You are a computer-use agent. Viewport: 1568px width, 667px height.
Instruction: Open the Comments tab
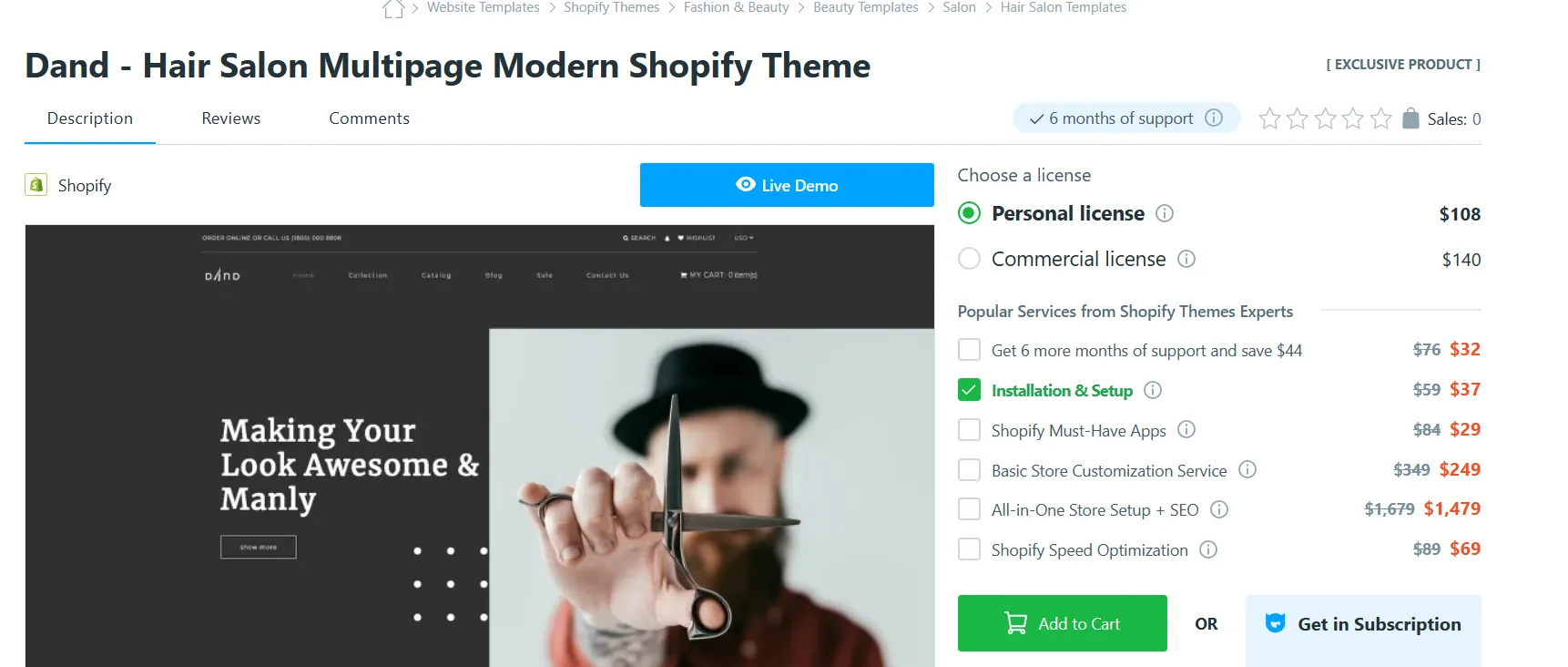(369, 118)
